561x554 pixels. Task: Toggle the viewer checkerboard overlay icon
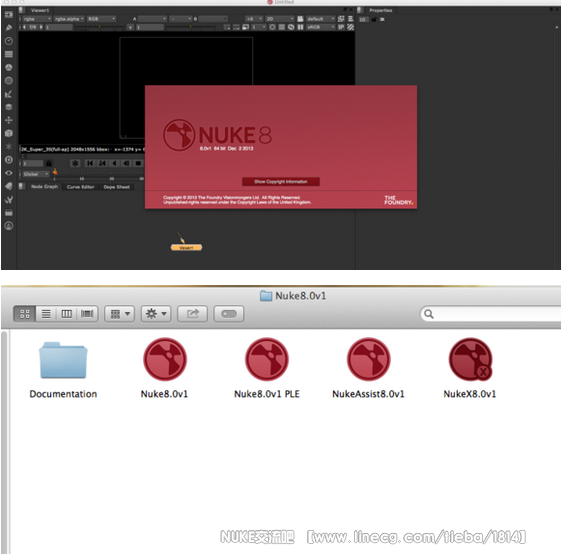tap(351, 27)
